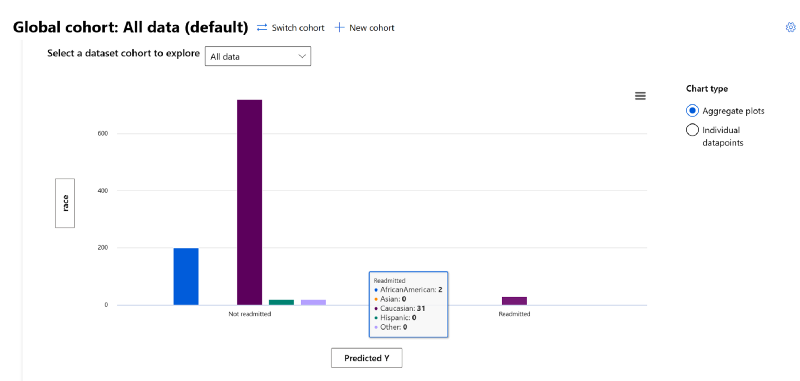Click the Hispanic: 0 tooltip entry
The height and width of the screenshot is (381, 800).
395,318
